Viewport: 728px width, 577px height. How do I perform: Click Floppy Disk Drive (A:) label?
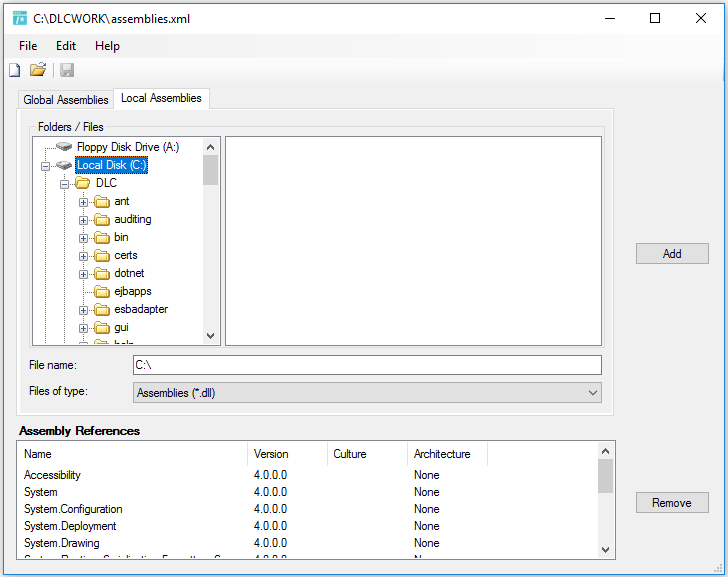point(128,147)
